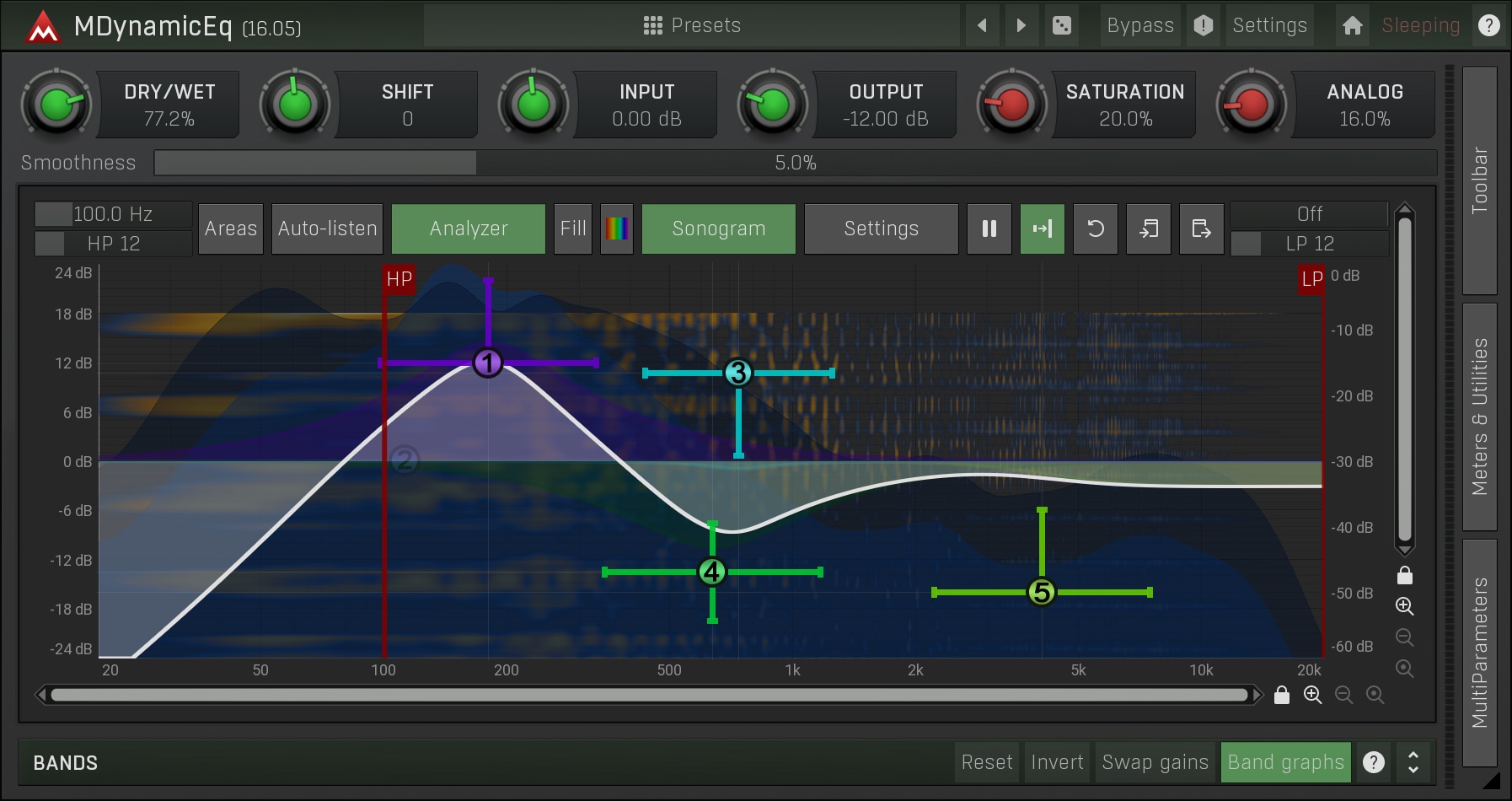Open the Bands help question mark
This screenshot has height=801, width=1512.
[x=1374, y=762]
